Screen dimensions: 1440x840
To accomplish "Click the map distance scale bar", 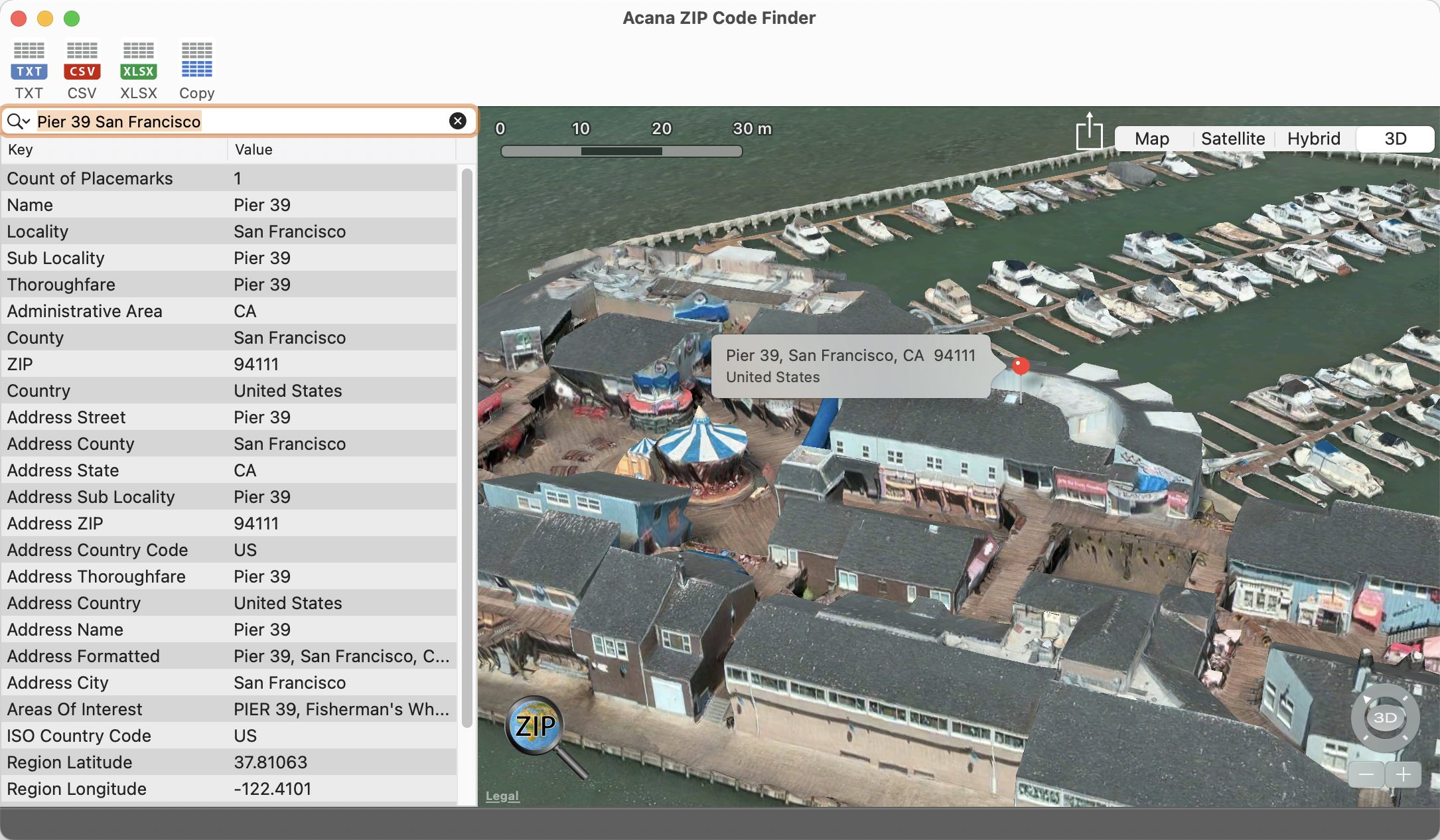I will pos(621,151).
